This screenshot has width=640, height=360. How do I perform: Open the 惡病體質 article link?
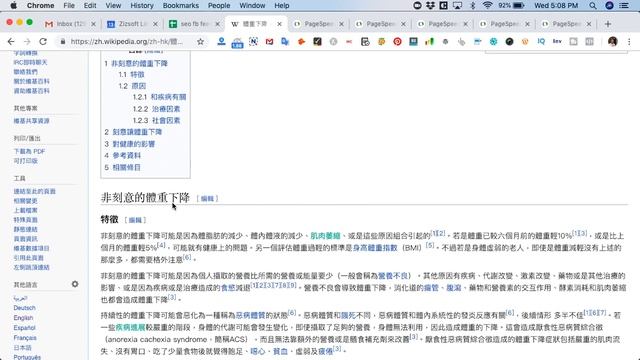(x=251, y=316)
